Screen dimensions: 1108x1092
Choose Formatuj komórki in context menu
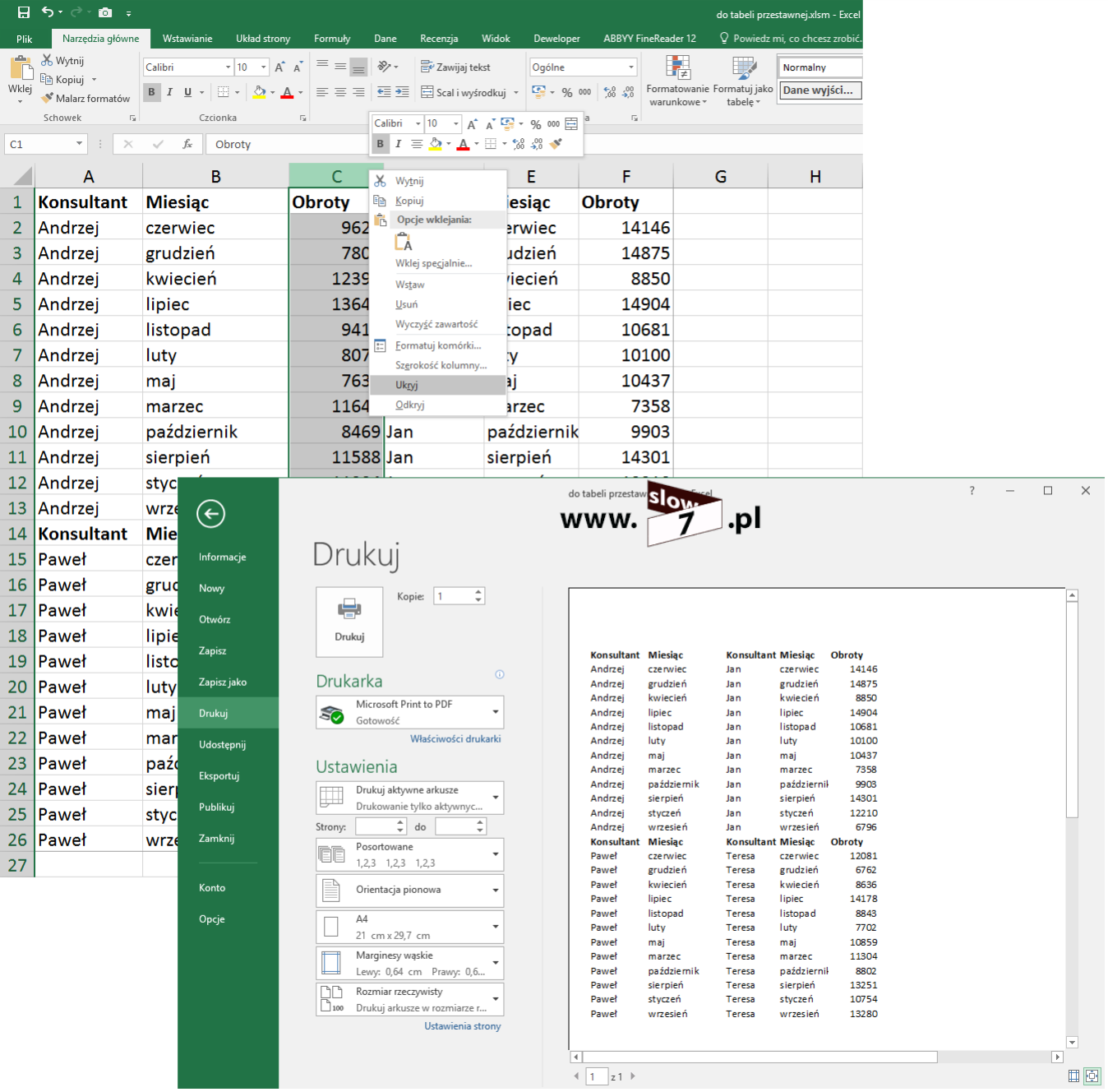tap(438, 345)
